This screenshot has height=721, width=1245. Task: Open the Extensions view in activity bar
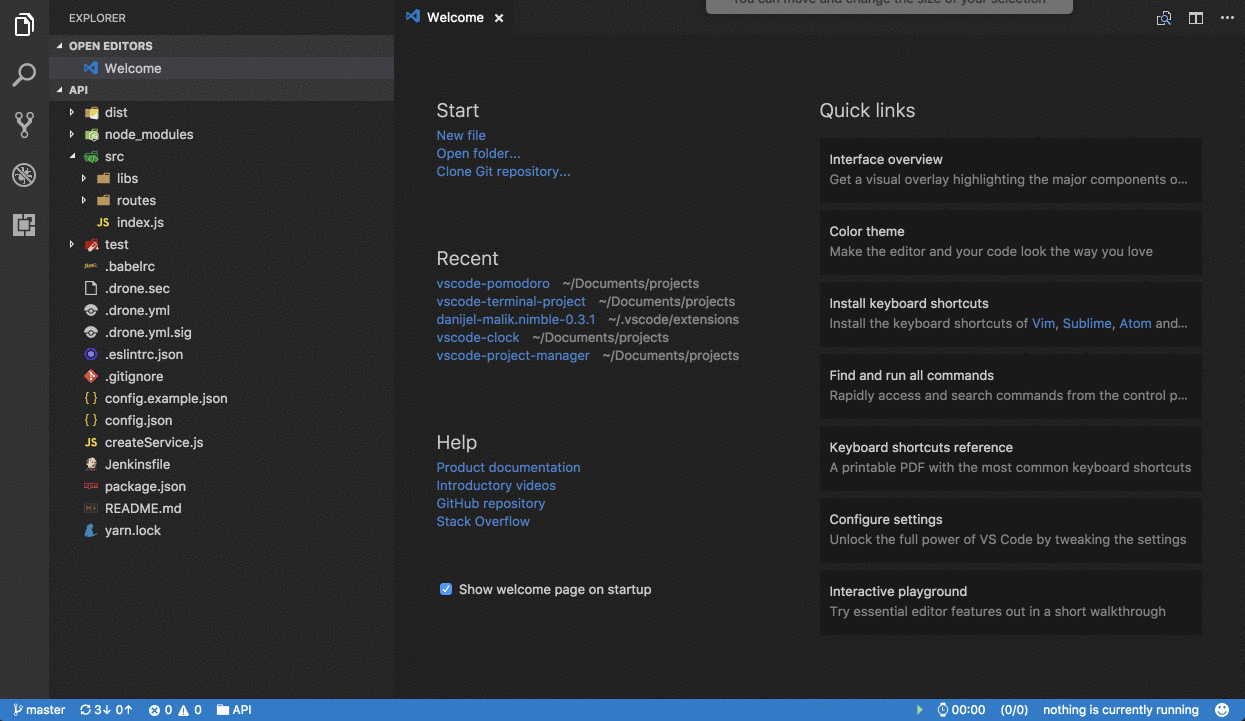(x=24, y=225)
